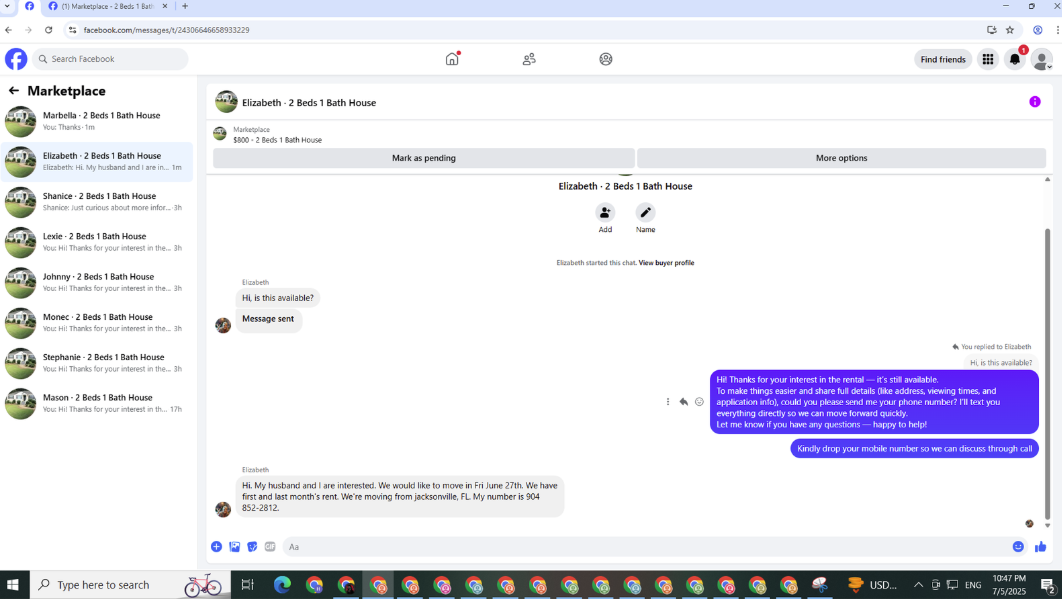This screenshot has width=1062, height=599.
Task: Go back from Marketplace with arrow
Action: (14, 90)
